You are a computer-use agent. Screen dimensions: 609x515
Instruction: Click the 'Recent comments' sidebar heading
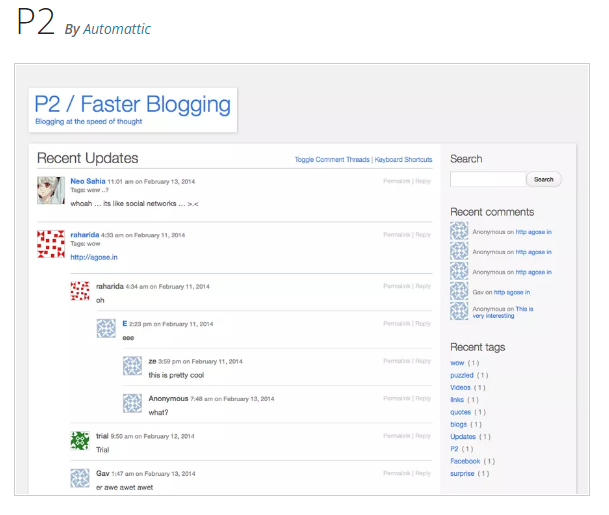(492, 212)
